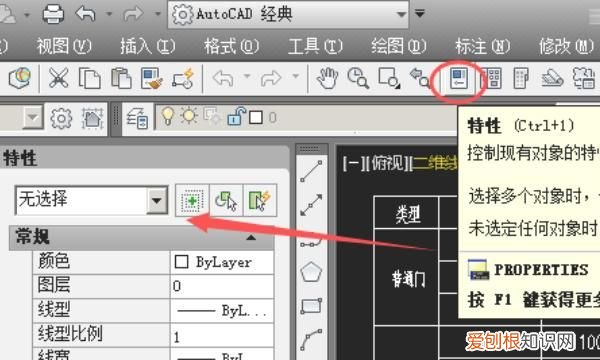The image size is (600, 360).
Task: Click the Redo arrow in quick access toolbar
Action: pyautogui.click(x=133, y=14)
